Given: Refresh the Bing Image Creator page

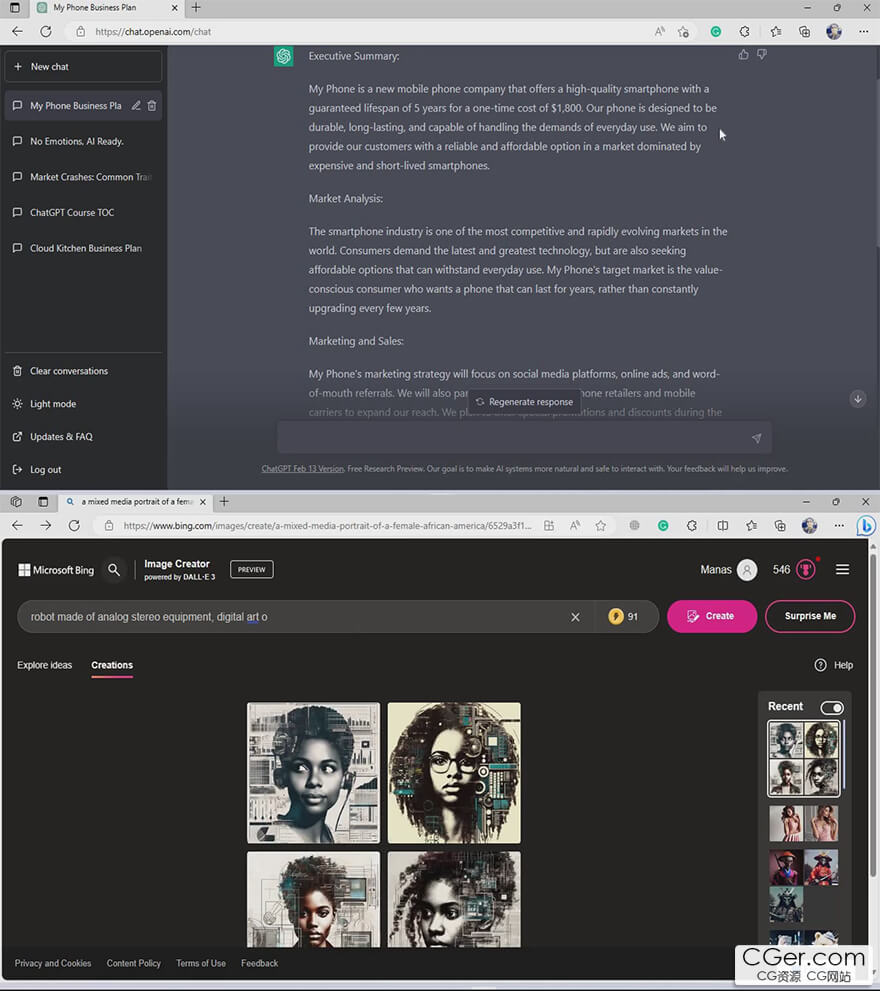Looking at the screenshot, I should pos(74,526).
